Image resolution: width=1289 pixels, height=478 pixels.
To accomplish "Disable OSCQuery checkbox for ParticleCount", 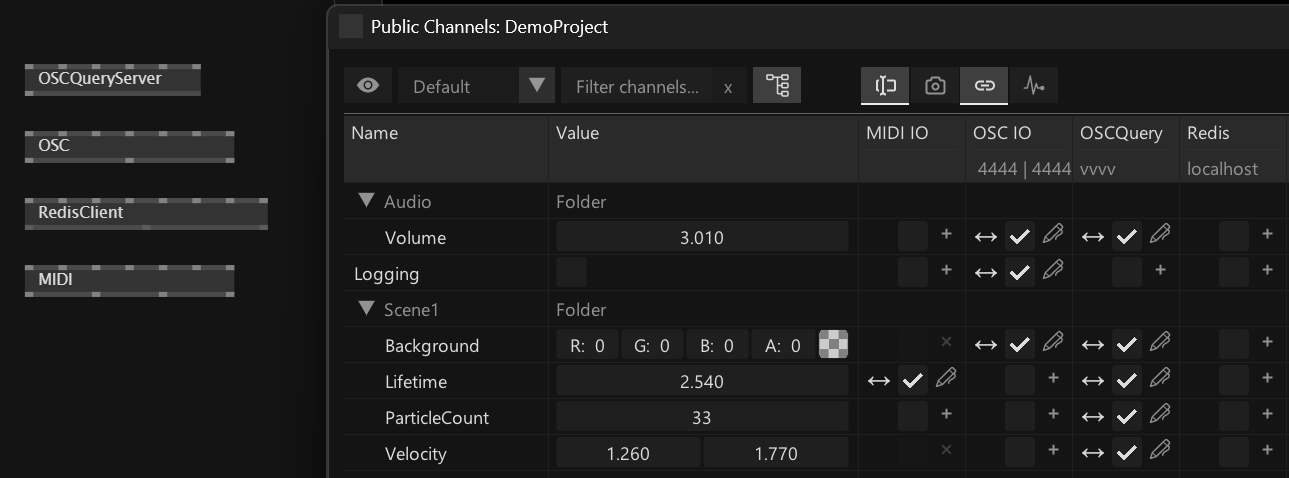I will pos(1127,417).
